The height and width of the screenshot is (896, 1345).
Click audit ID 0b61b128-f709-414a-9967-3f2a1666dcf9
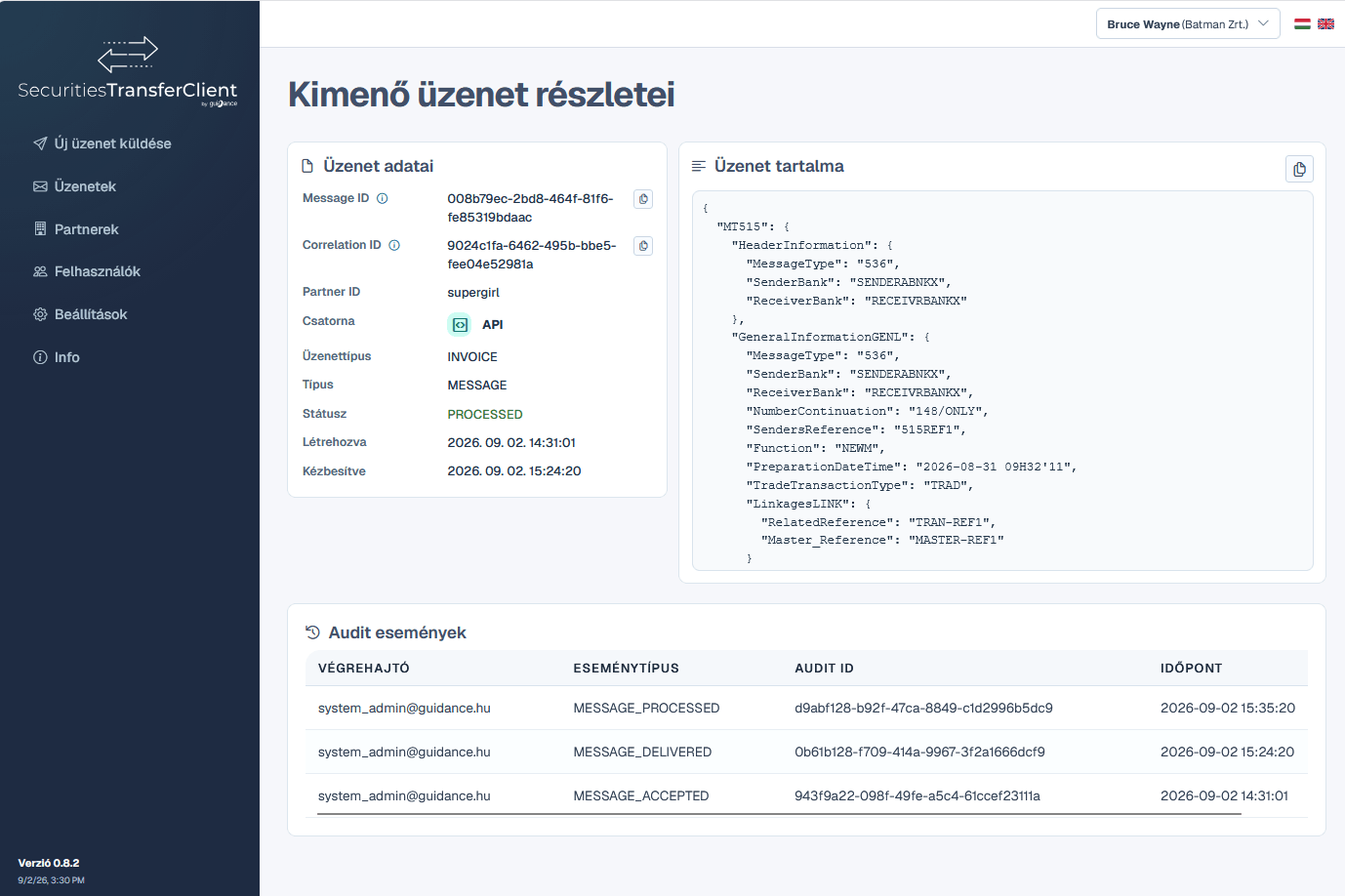click(919, 753)
